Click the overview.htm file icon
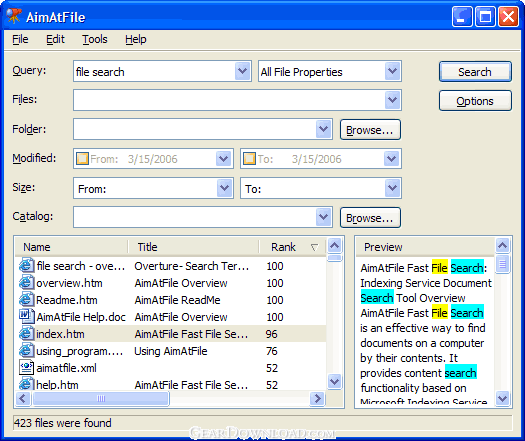 click(26, 283)
